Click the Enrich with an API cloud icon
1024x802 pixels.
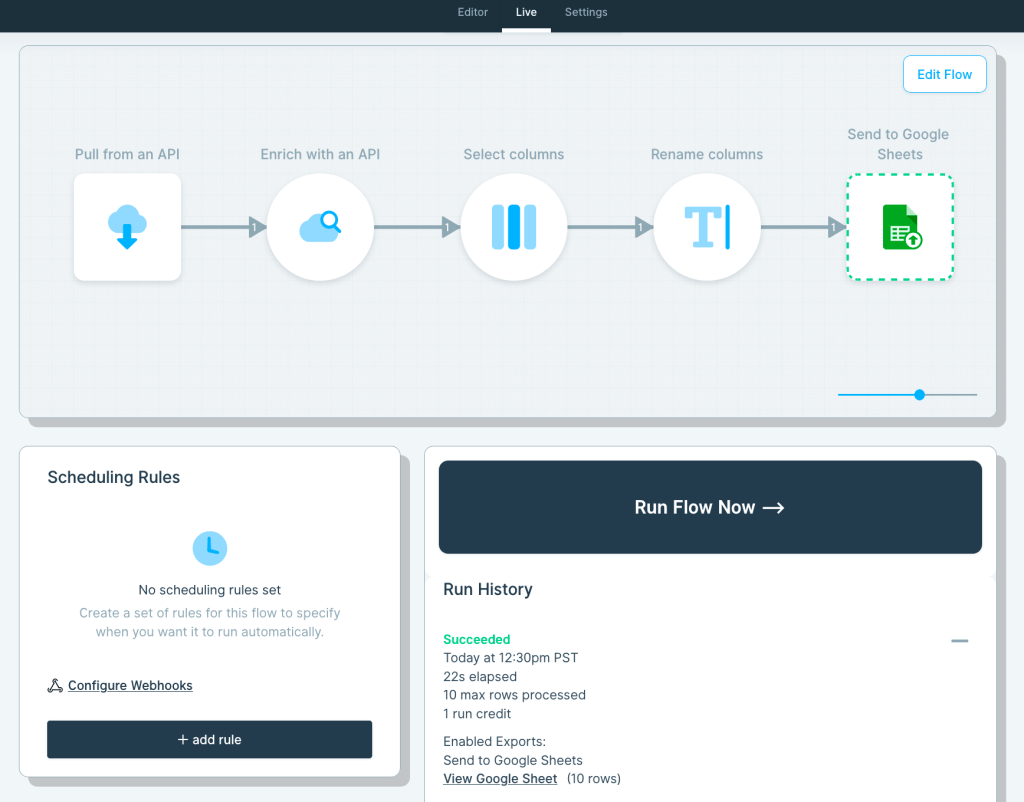(320, 227)
